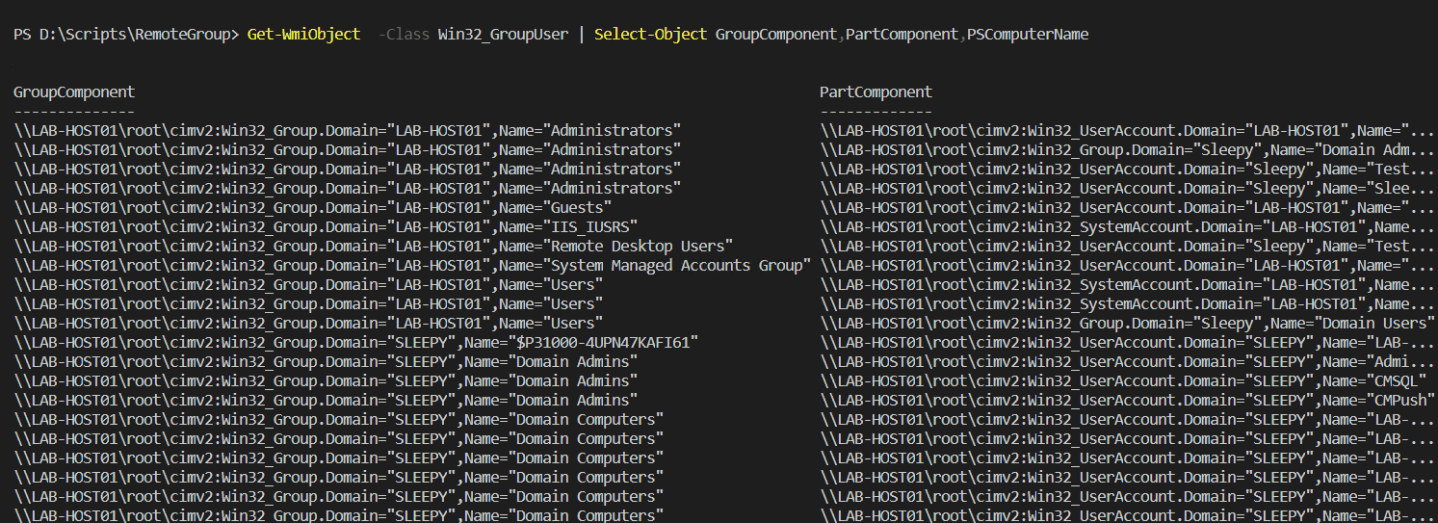Click the Select-Object cmdlet
The image size is (1438, 523).
pos(650,34)
